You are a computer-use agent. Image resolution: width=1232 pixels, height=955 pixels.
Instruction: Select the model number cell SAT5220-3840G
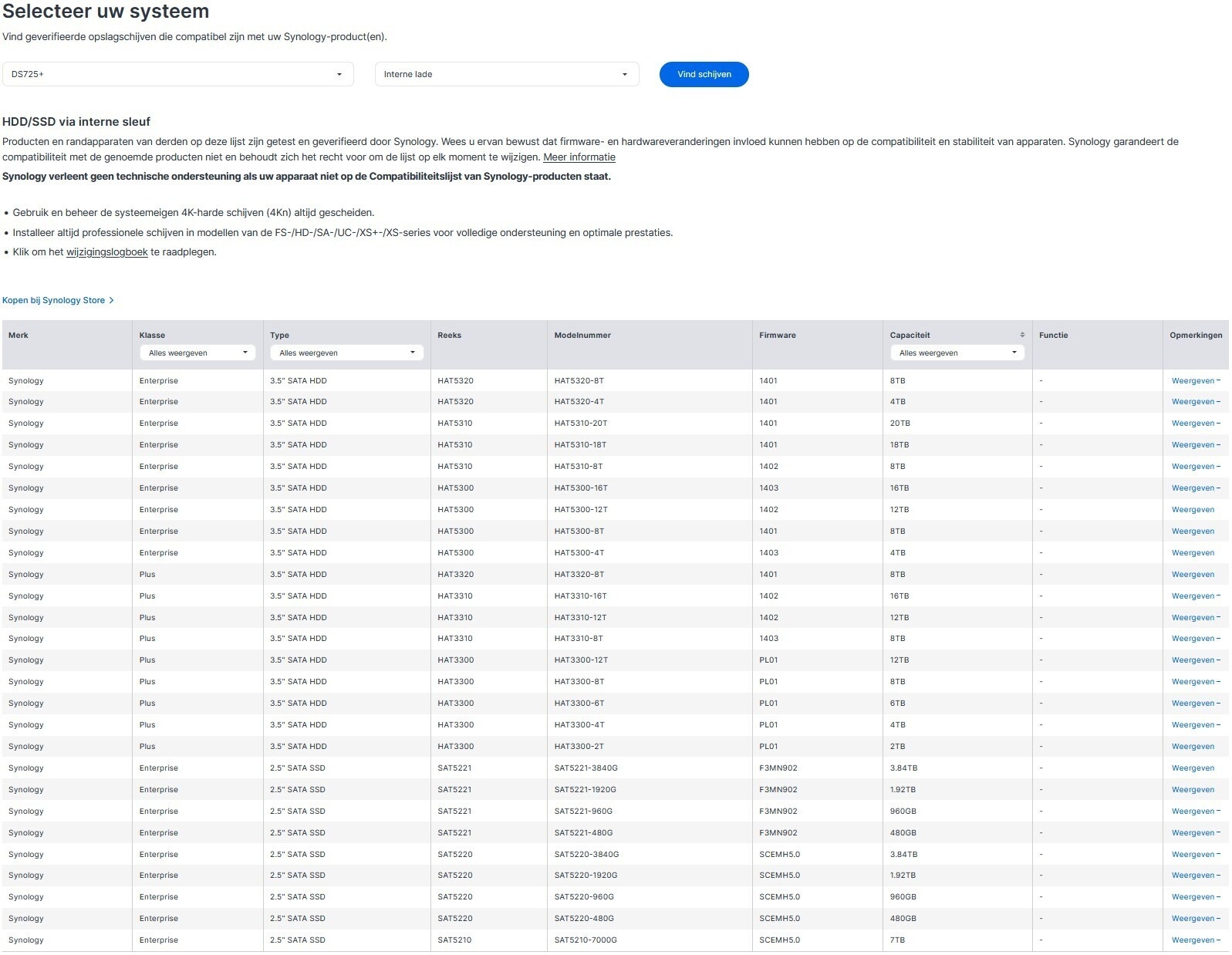[586, 855]
